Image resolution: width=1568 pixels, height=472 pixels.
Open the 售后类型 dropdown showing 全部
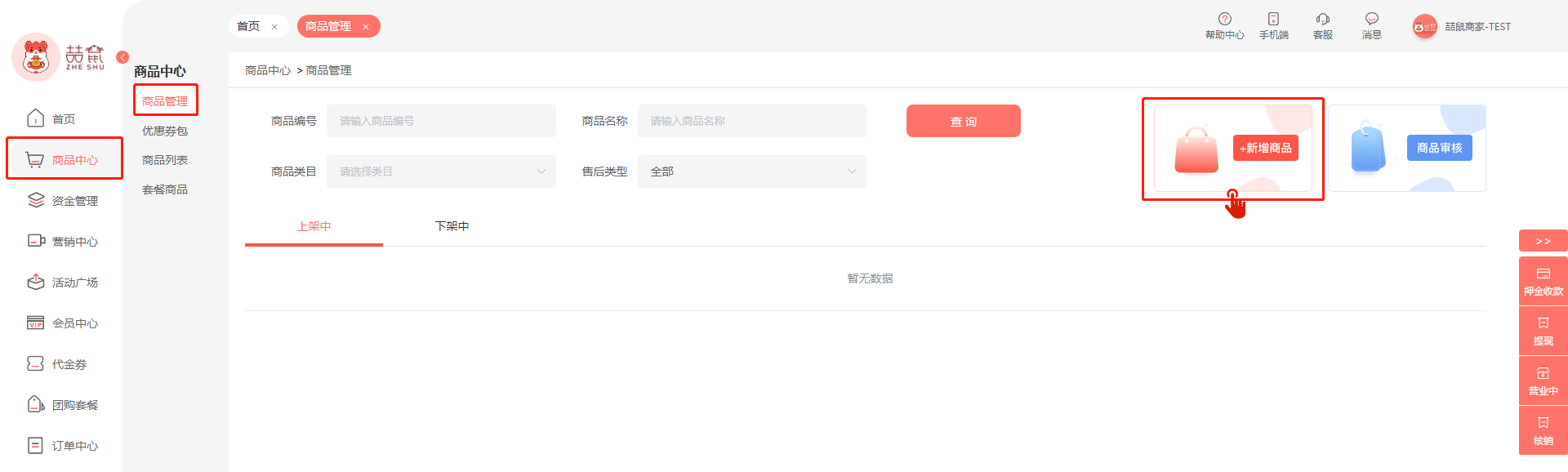(752, 171)
